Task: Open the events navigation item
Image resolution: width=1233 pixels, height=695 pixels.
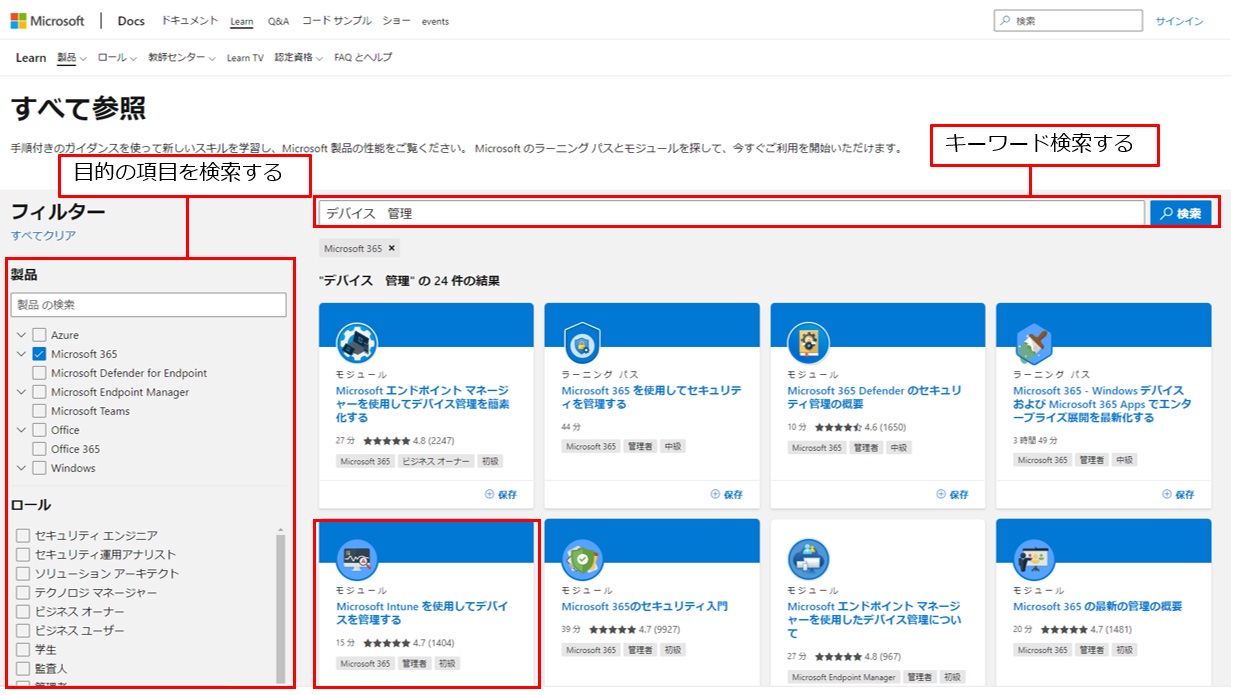Action: point(435,21)
